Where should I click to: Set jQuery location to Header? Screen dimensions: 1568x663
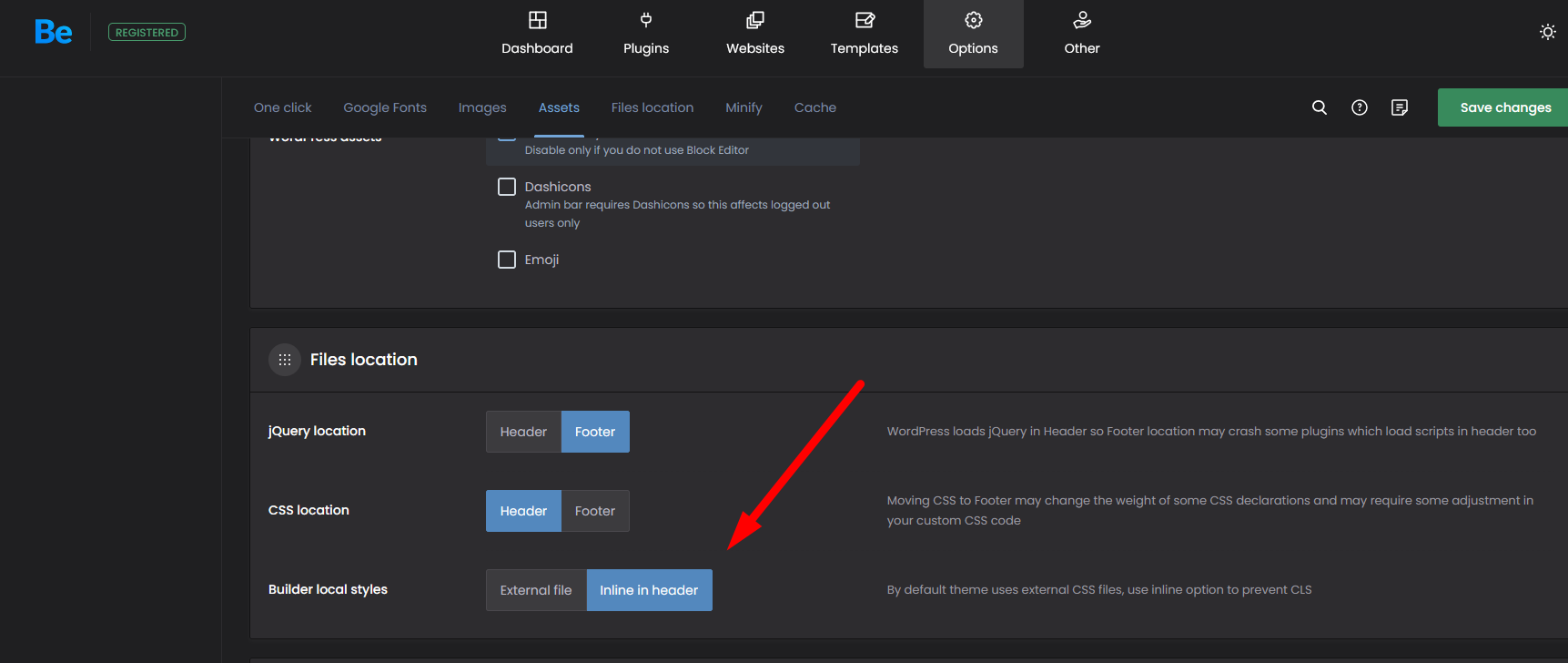(523, 432)
